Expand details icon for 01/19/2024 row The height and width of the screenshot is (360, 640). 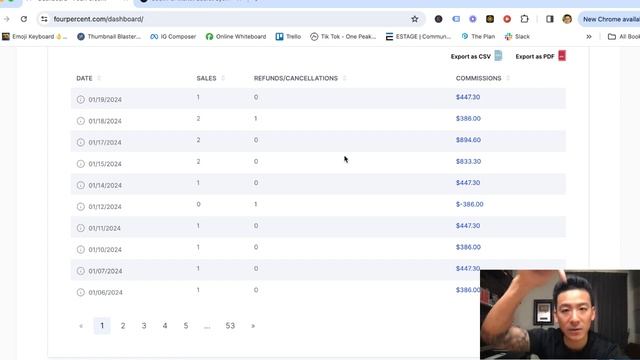click(81, 100)
